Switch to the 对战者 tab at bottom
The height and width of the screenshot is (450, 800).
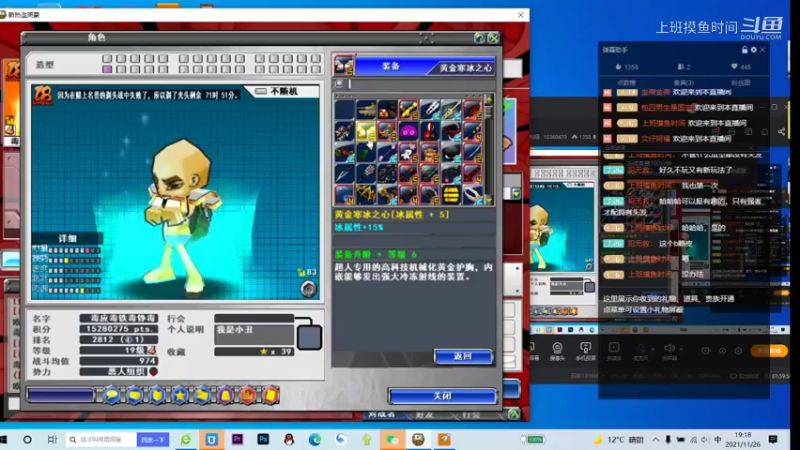tap(382, 415)
